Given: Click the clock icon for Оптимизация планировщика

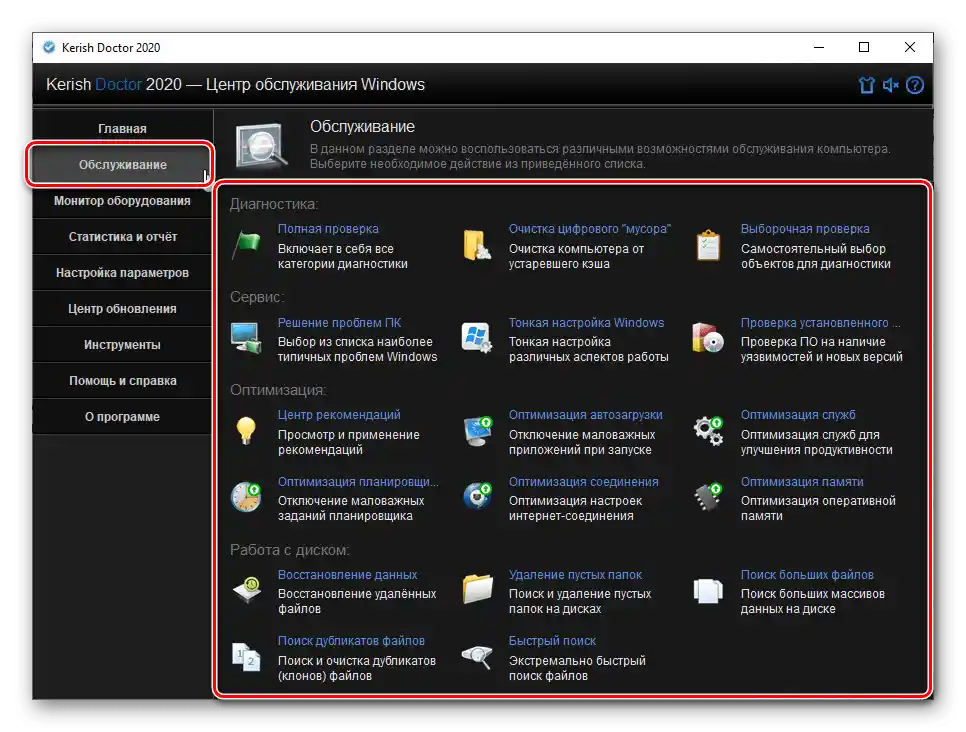Looking at the screenshot, I should pyautogui.click(x=246, y=497).
